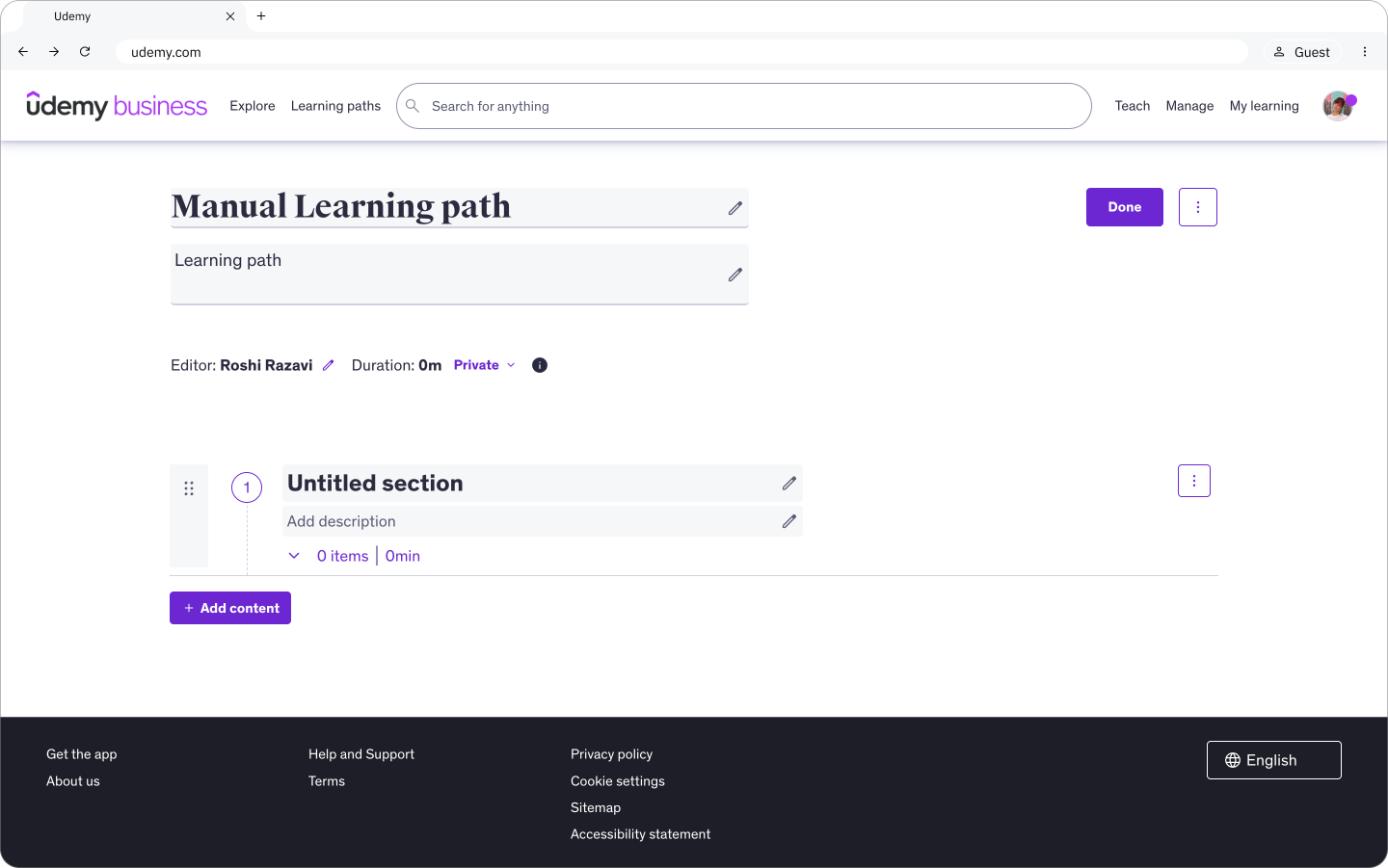Image resolution: width=1388 pixels, height=868 pixels.
Task: Open the info icon next to Private
Action: point(540,365)
